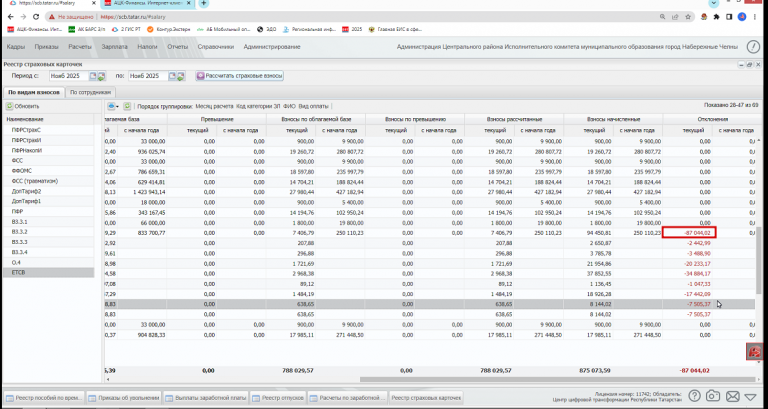
Task: Click the Обновить refresh button in left panel
Action: [23, 106]
